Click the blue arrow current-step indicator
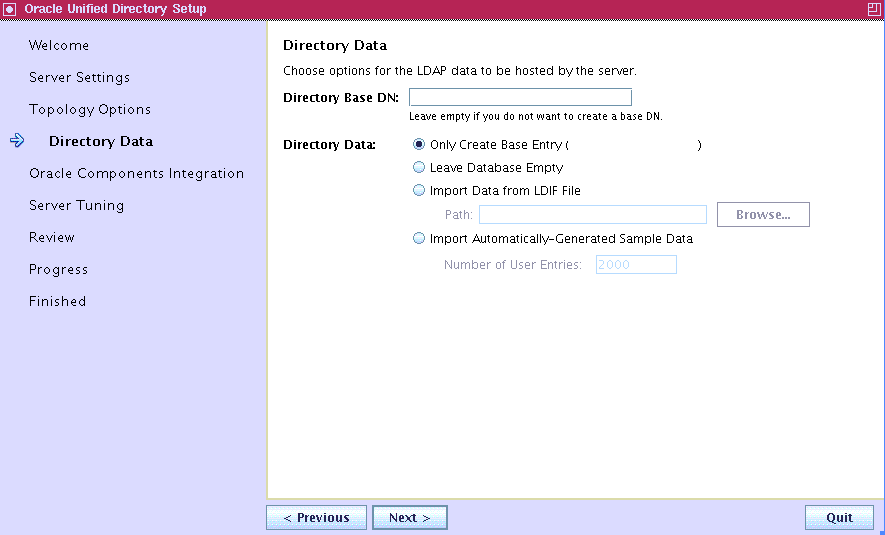This screenshot has height=535, width=885. (x=17, y=141)
